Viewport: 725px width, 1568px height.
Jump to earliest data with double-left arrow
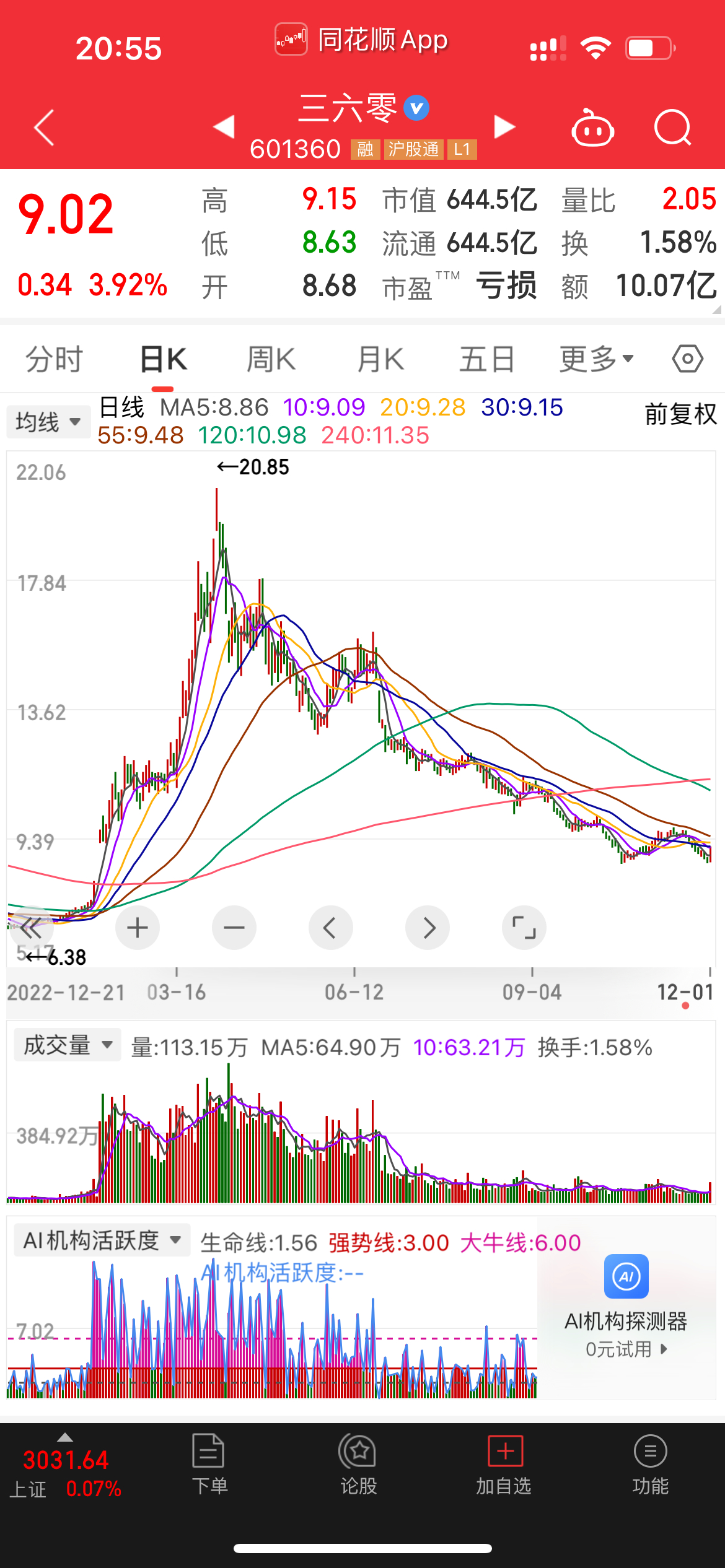pyautogui.click(x=31, y=928)
